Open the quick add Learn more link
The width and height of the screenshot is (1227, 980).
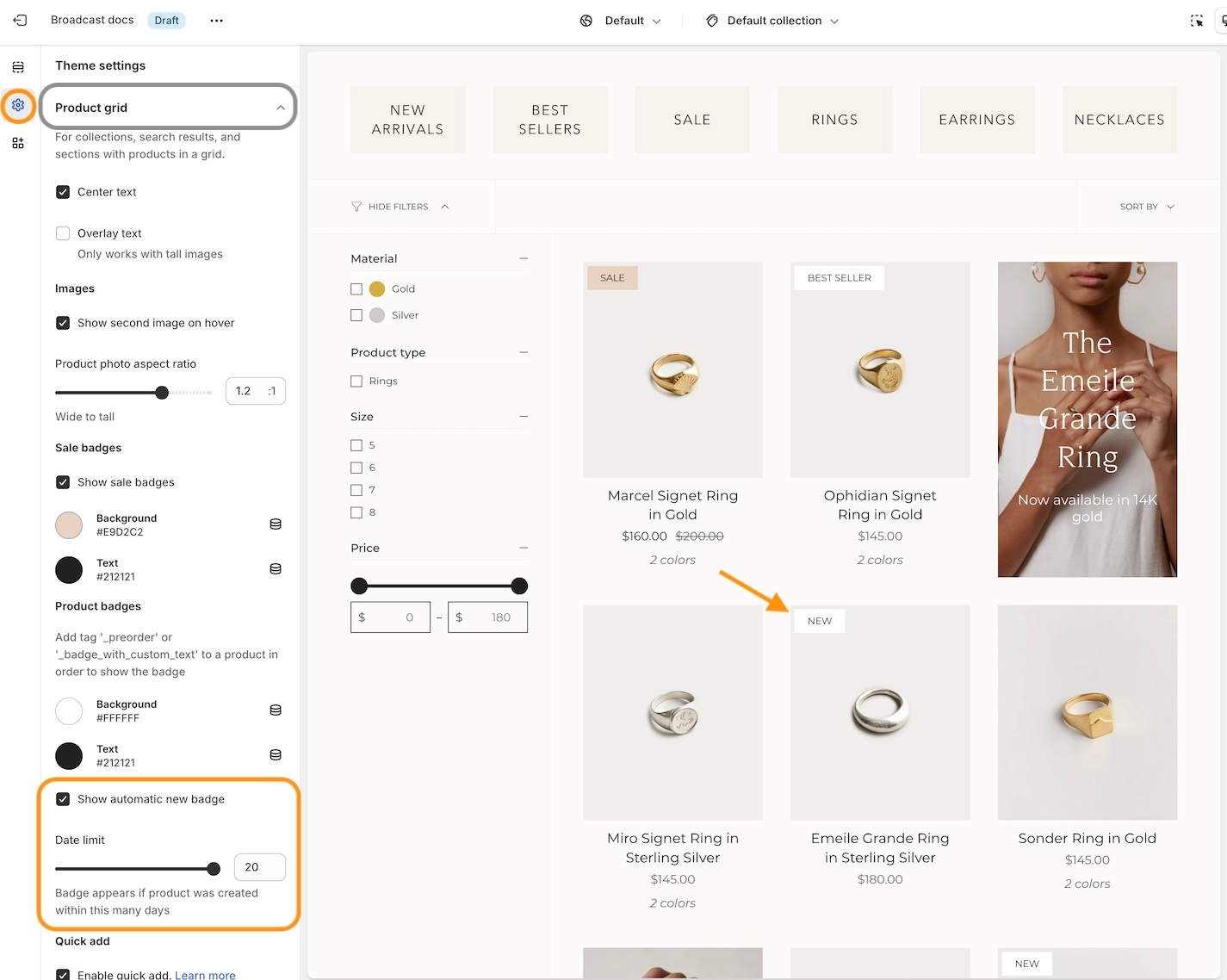click(205, 975)
